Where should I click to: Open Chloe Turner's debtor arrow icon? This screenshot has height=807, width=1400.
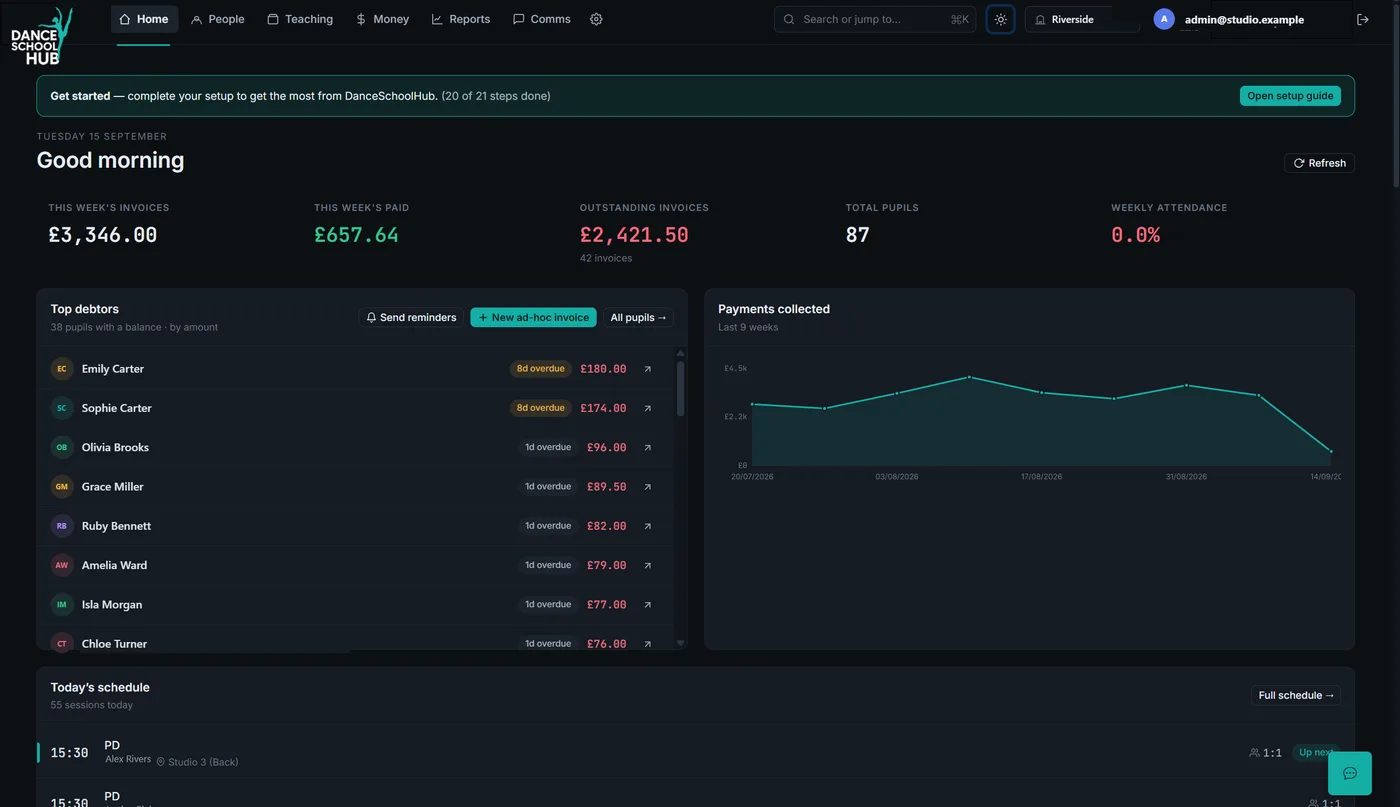[647, 644]
